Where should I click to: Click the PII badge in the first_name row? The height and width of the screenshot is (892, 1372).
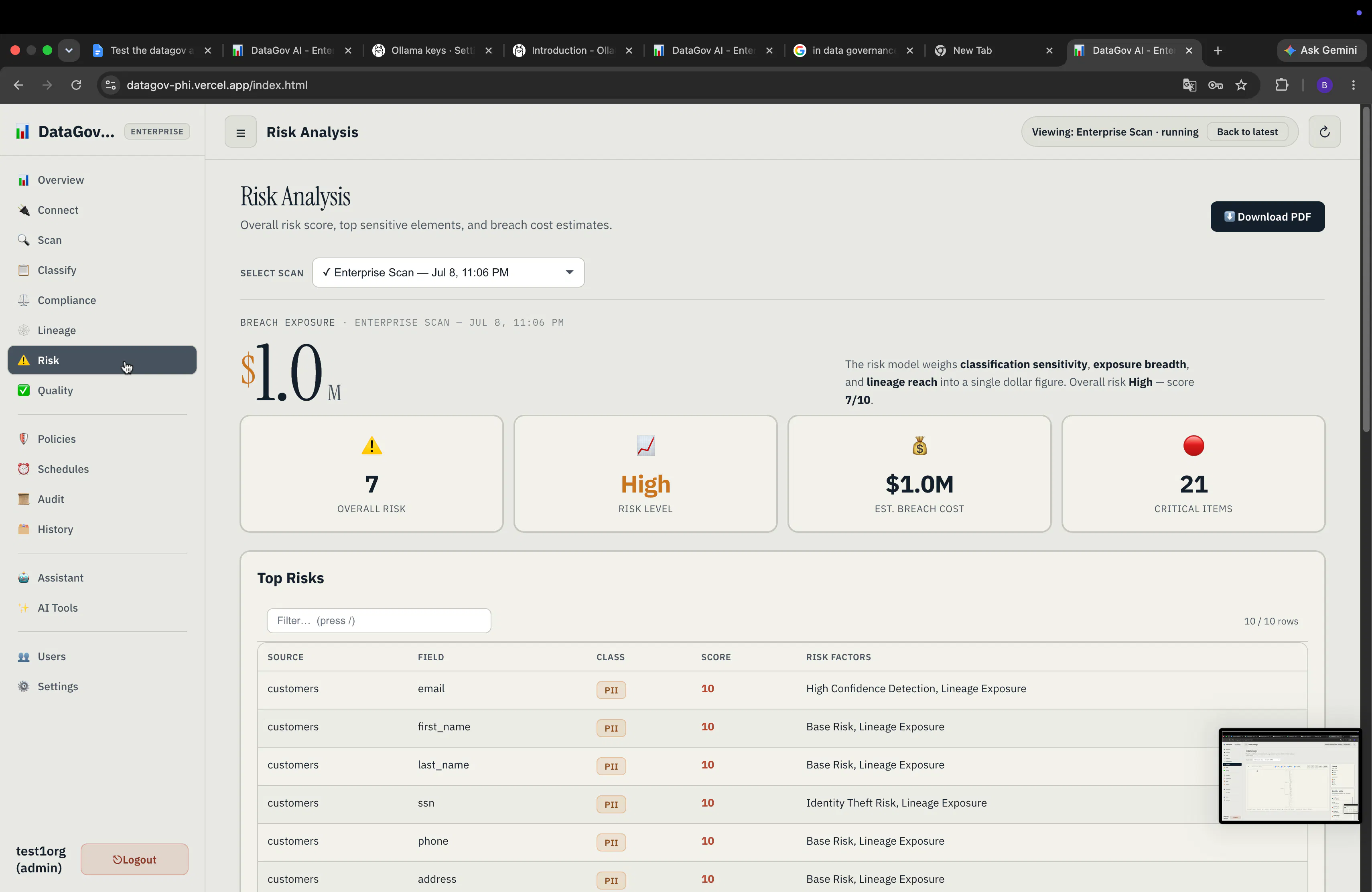click(x=611, y=728)
